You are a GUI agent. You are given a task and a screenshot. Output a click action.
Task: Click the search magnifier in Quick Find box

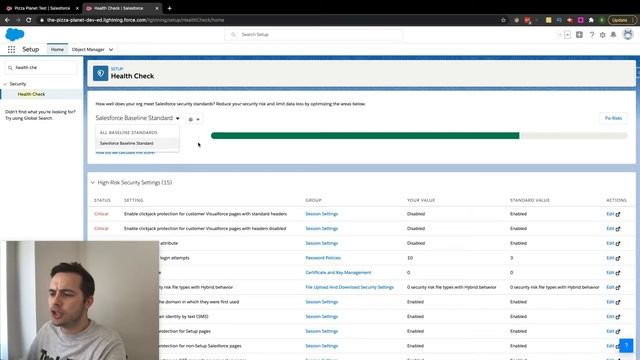10,68
